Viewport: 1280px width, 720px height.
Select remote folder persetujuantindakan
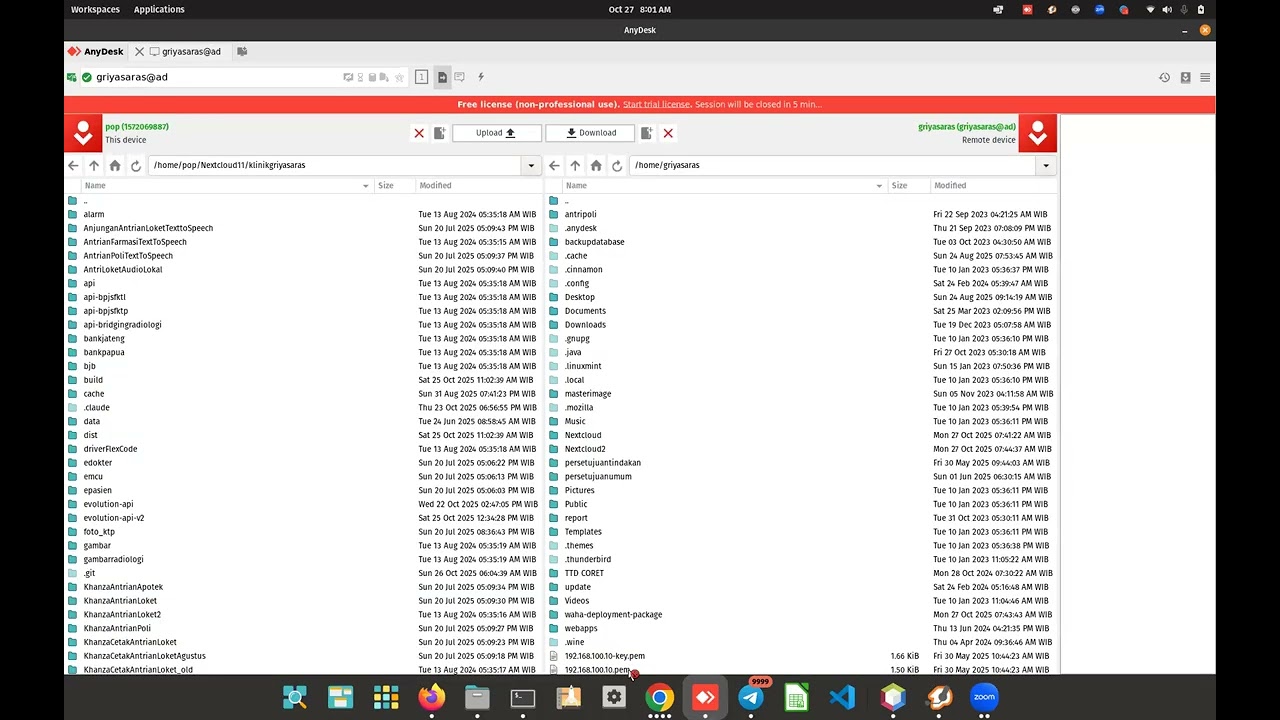point(602,463)
